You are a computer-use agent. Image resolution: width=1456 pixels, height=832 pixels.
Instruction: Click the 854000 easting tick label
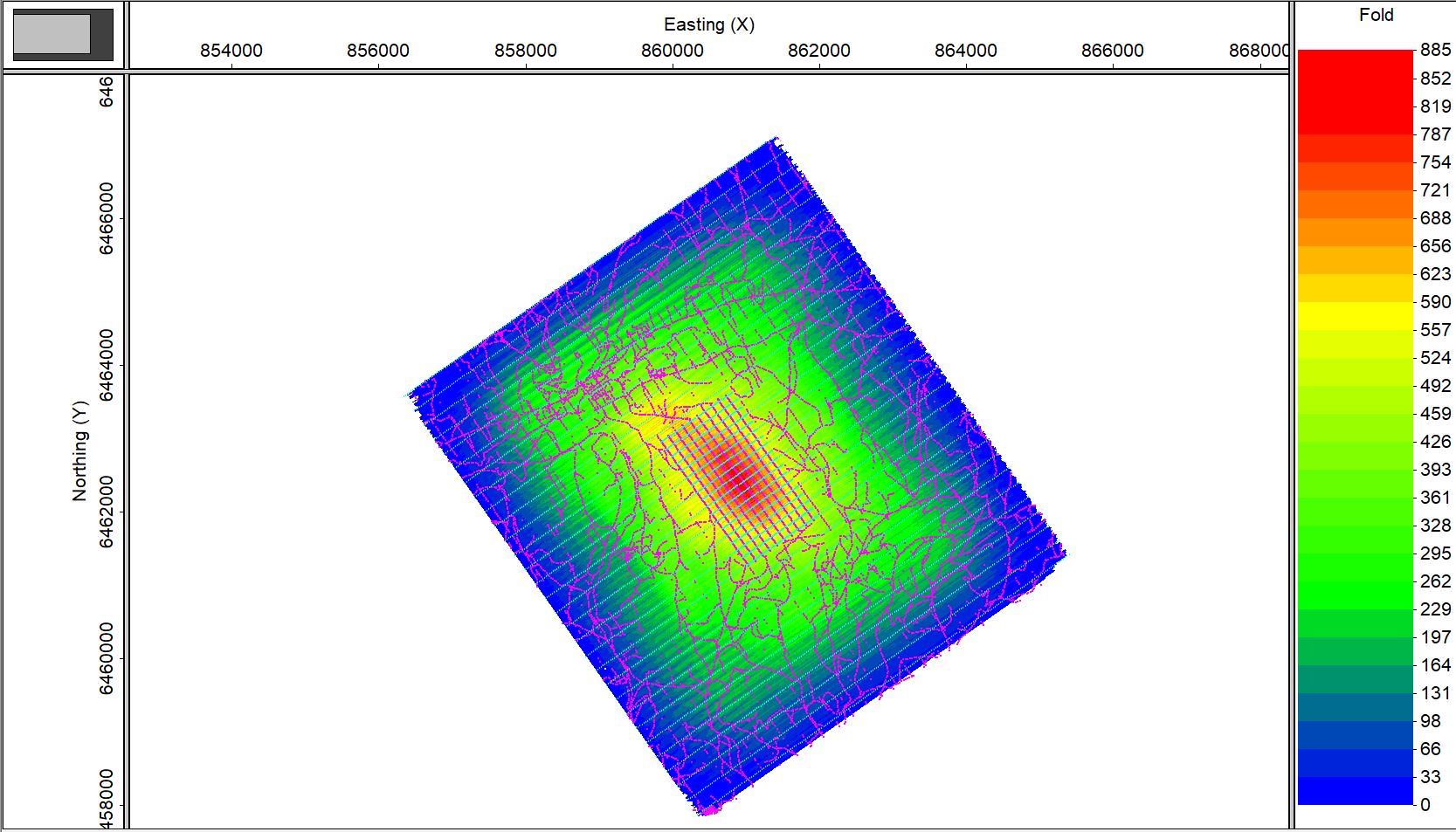(231, 51)
